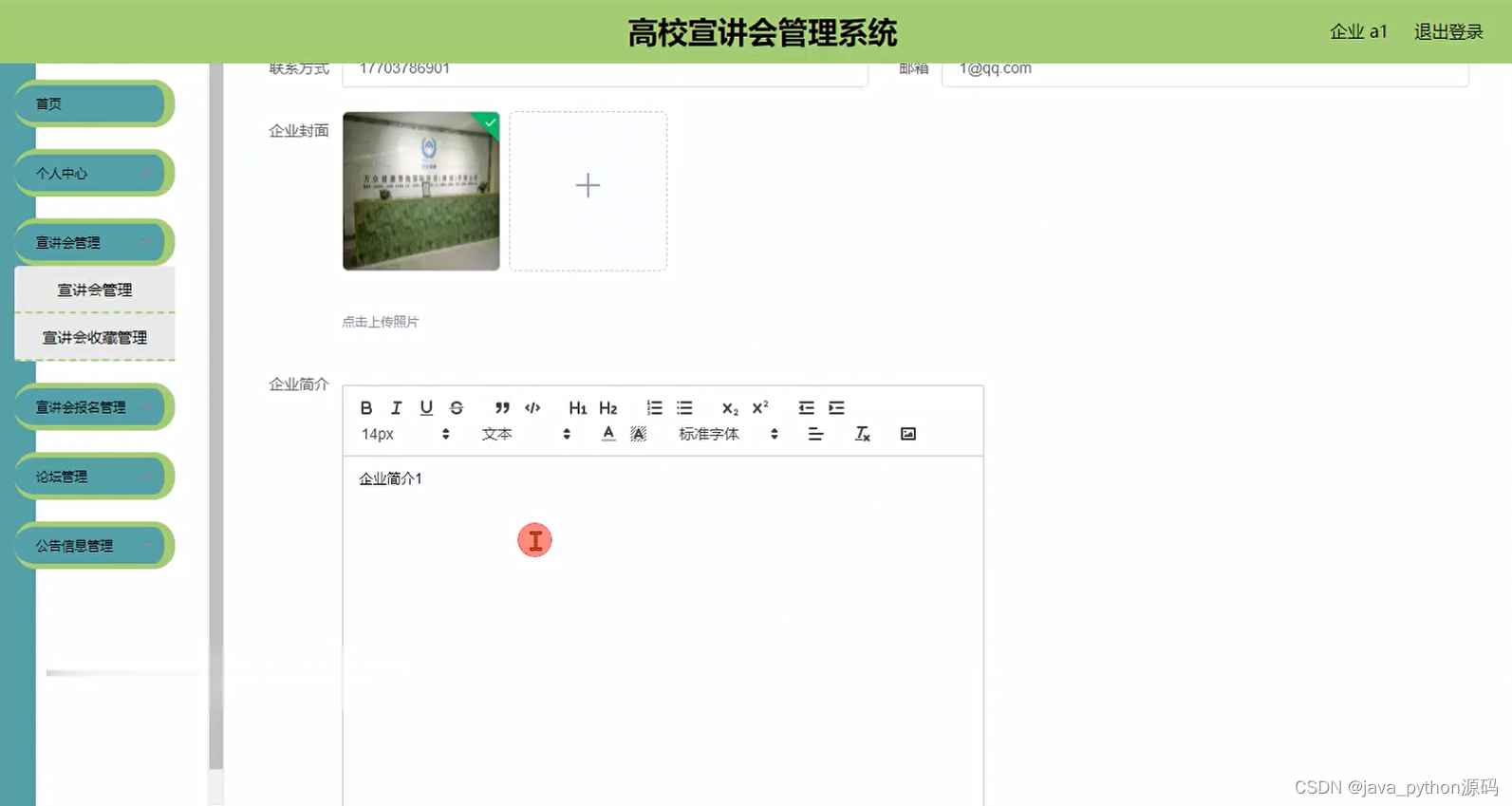Clear text formatting in editor
Image resolution: width=1512 pixels, height=806 pixels.
pyautogui.click(x=862, y=434)
